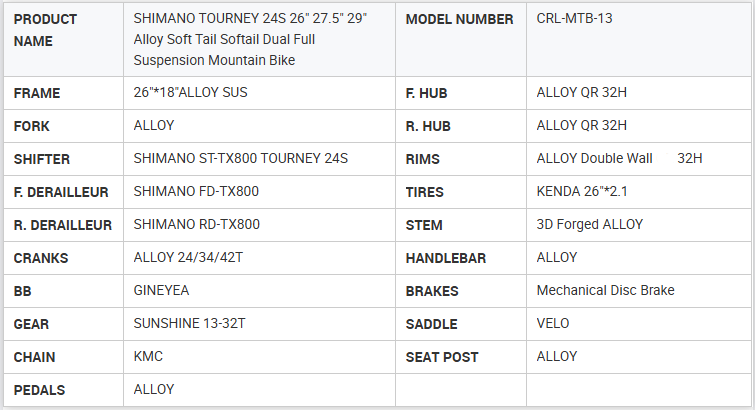Click the PEDALS label cell
The width and height of the screenshot is (755, 410).
[40, 390]
